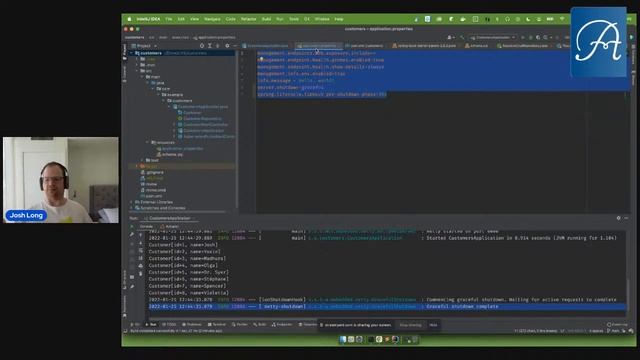Viewport: 640px width, 360px height.
Task: Select schema.sql in project tree
Action: tap(170, 155)
